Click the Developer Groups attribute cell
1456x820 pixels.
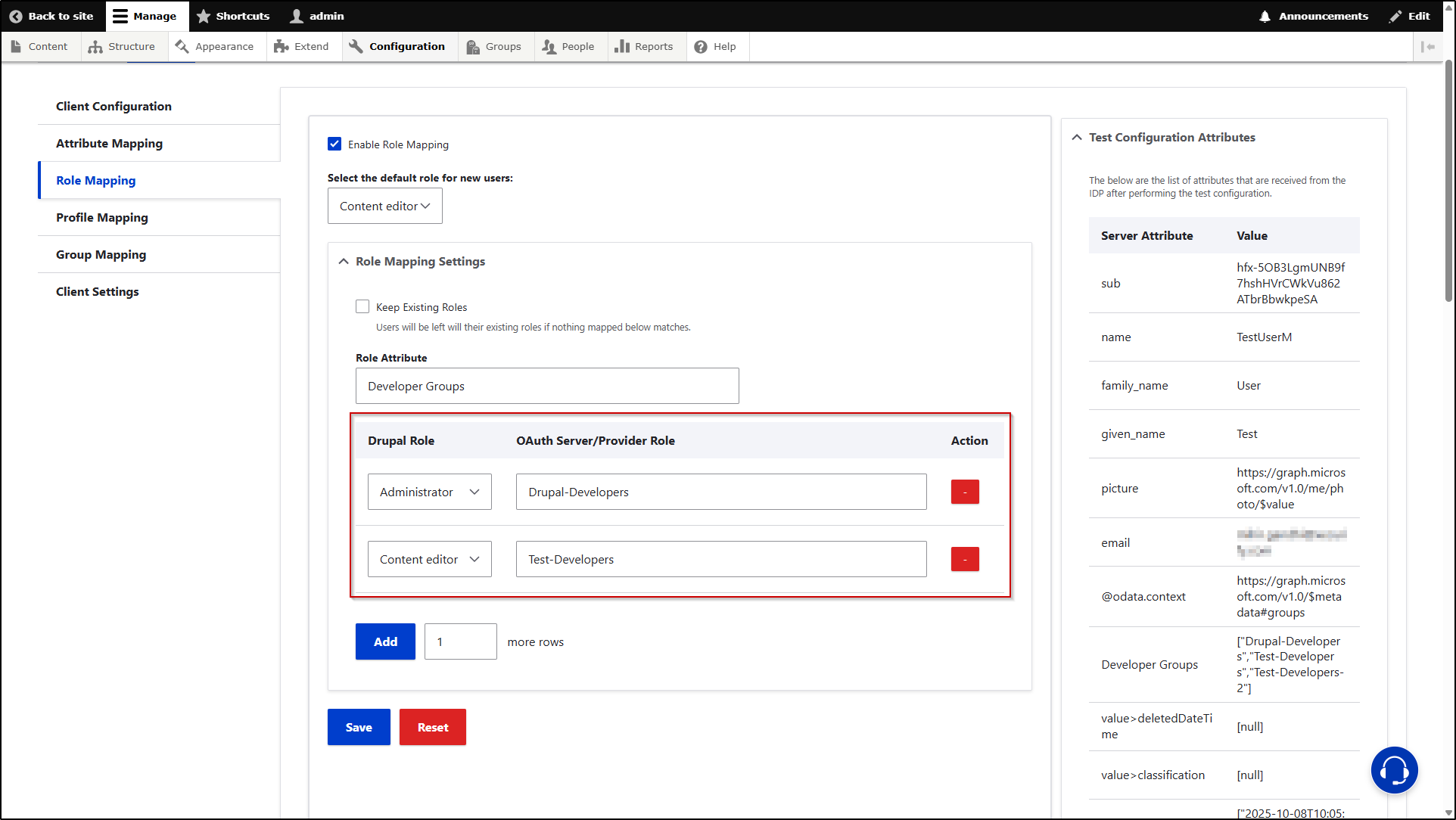(1150, 664)
